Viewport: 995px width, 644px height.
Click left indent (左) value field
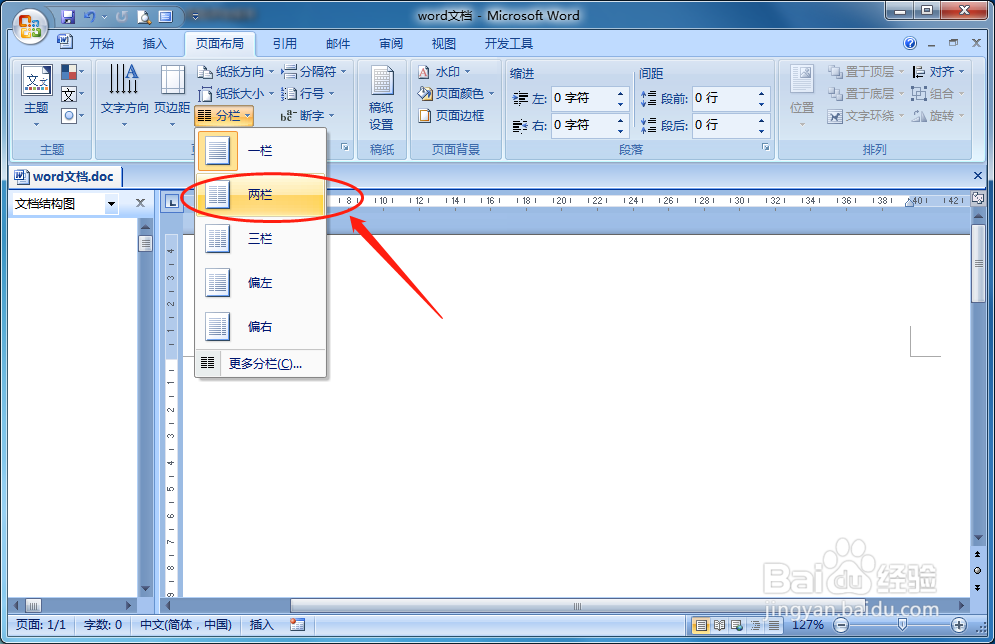[582, 98]
